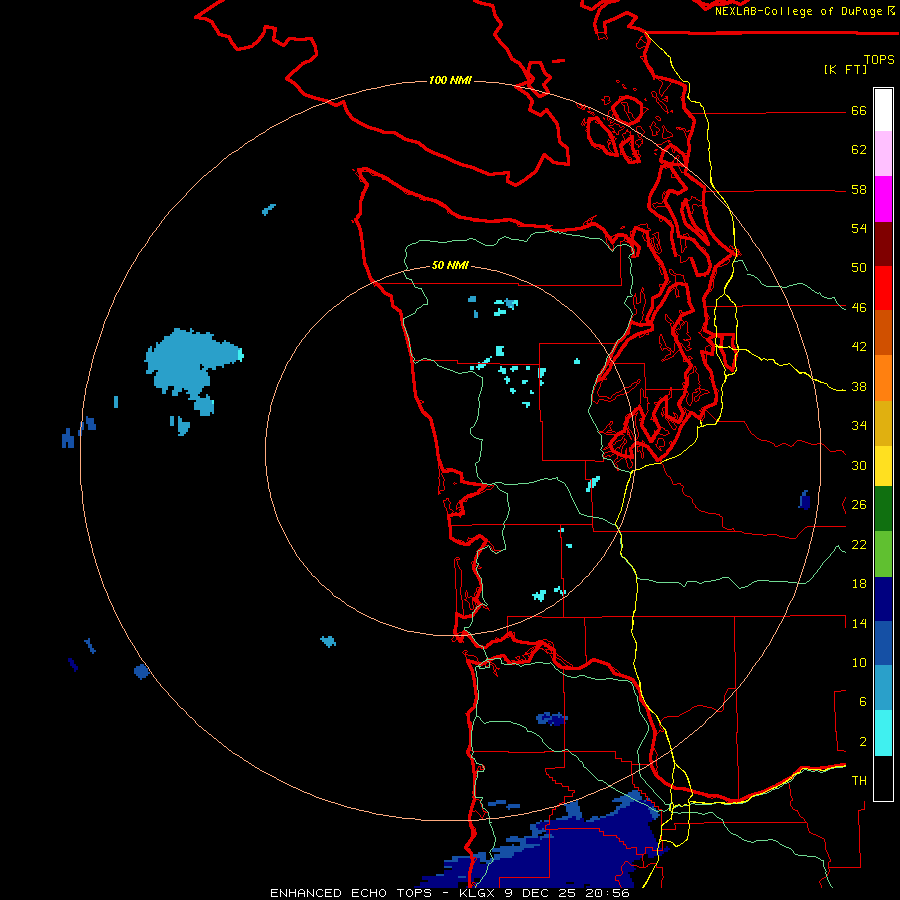Click the light pink legend swatch

883,154
